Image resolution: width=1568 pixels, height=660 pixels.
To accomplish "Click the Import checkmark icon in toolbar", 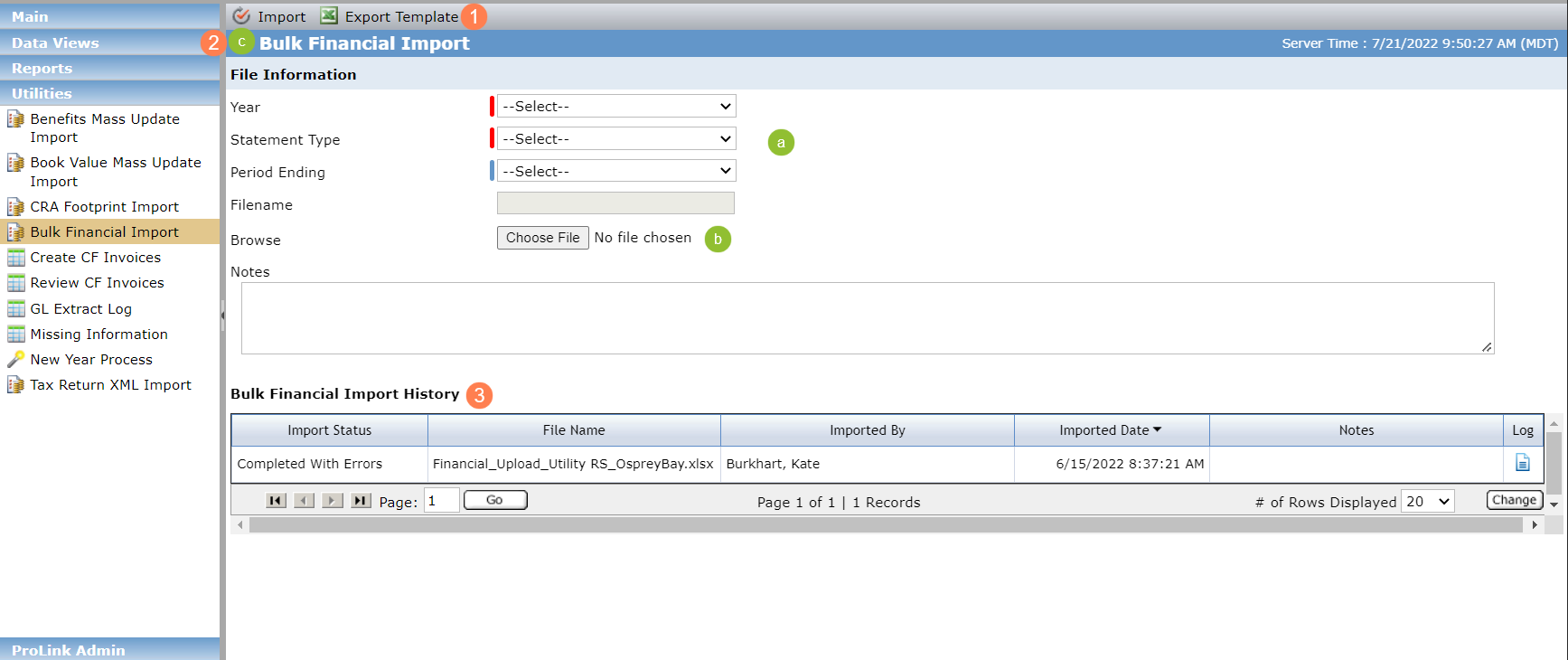I will click(x=241, y=15).
